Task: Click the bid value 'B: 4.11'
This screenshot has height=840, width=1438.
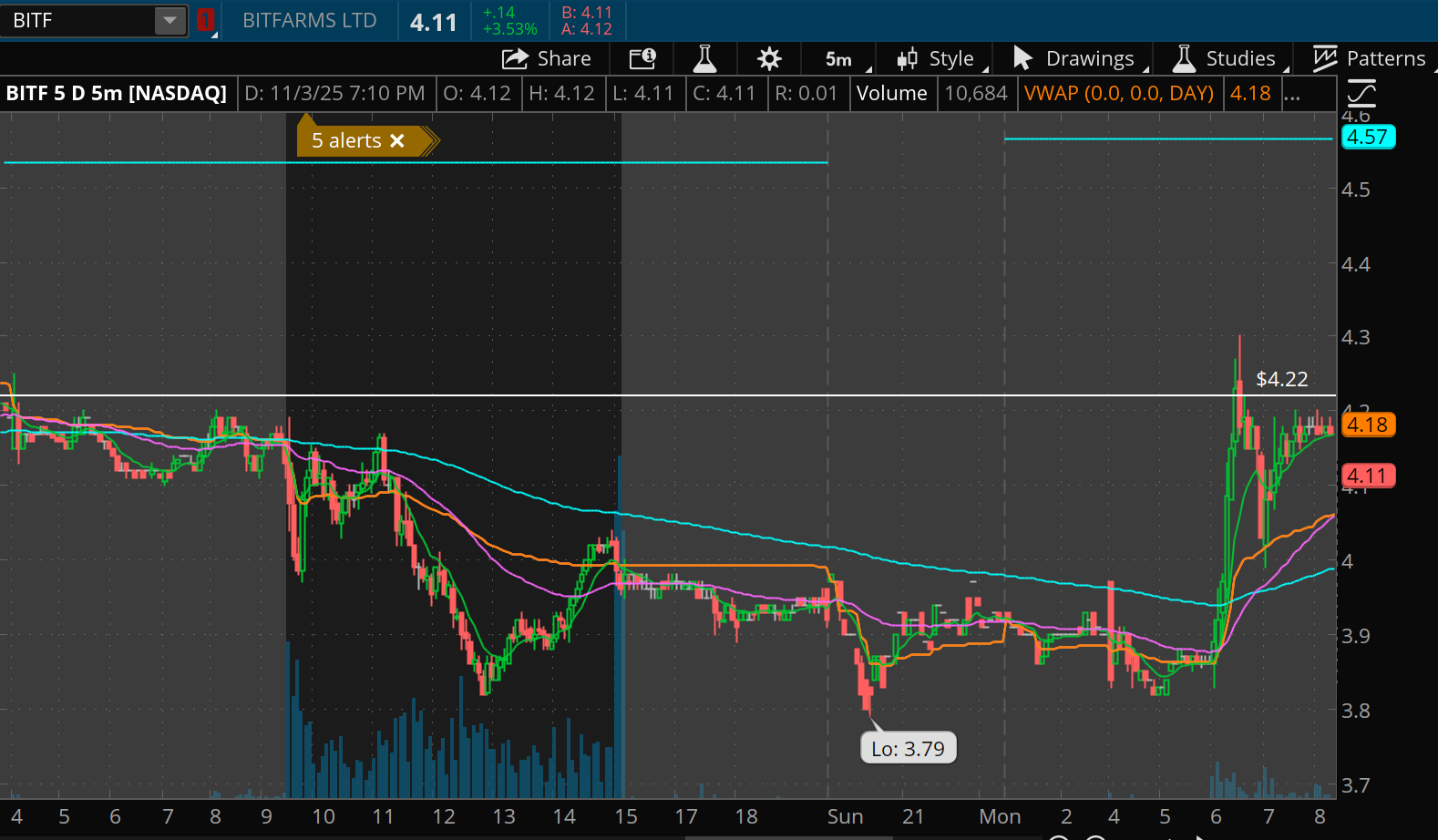Action: [x=587, y=13]
